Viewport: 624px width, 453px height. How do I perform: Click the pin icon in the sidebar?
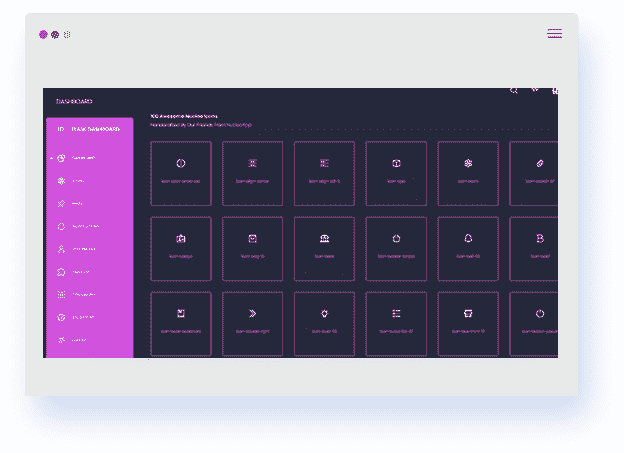tap(61, 204)
